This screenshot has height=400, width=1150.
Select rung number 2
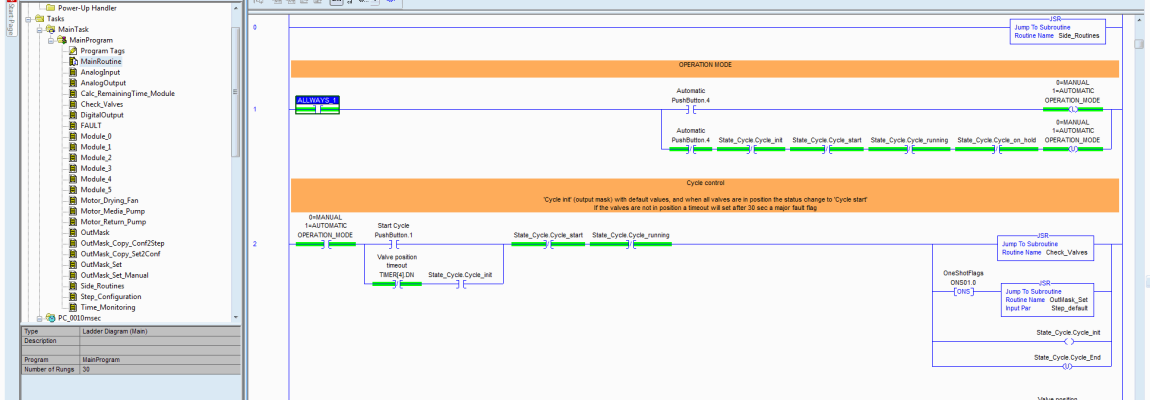click(255, 243)
